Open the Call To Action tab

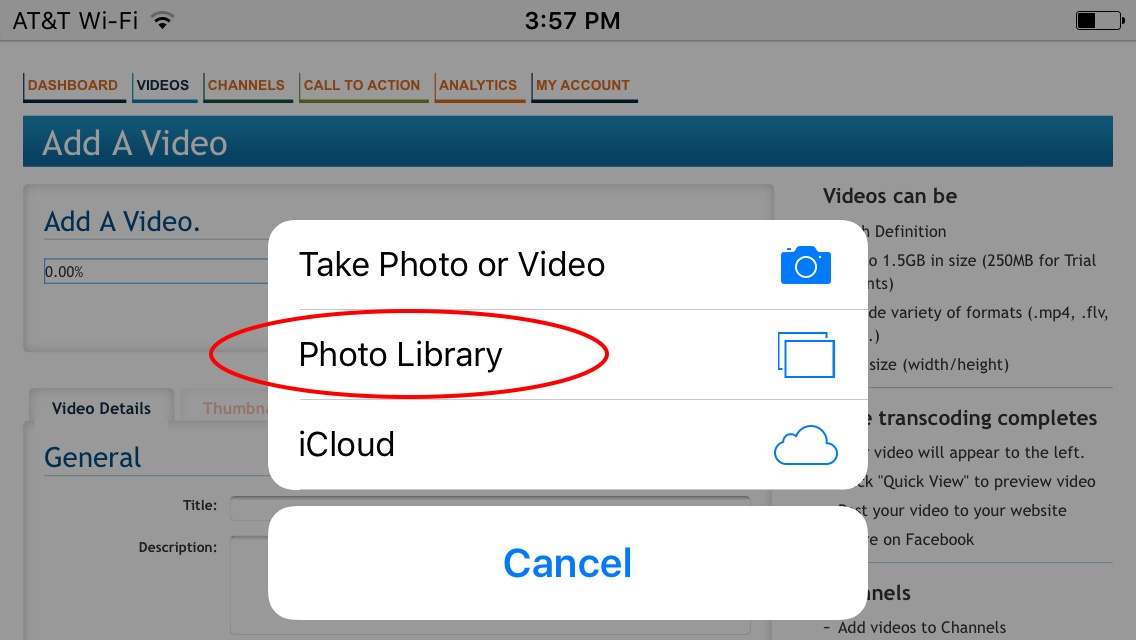(x=363, y=86)
